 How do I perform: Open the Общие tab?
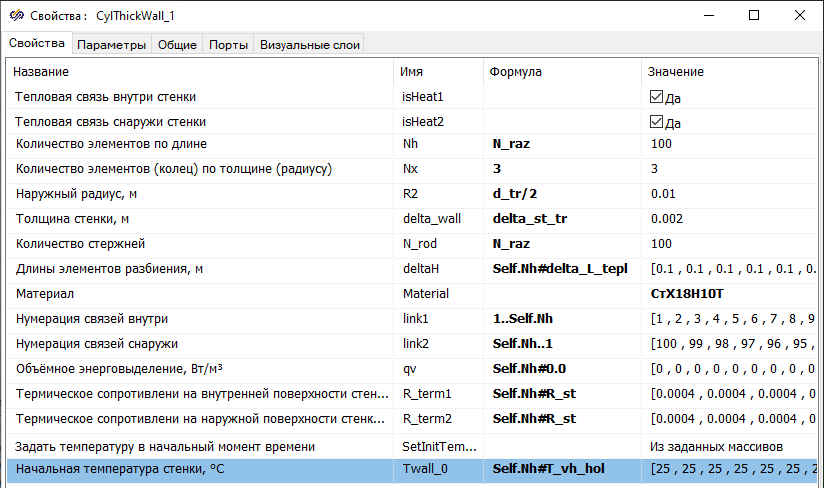click(177, 45)
